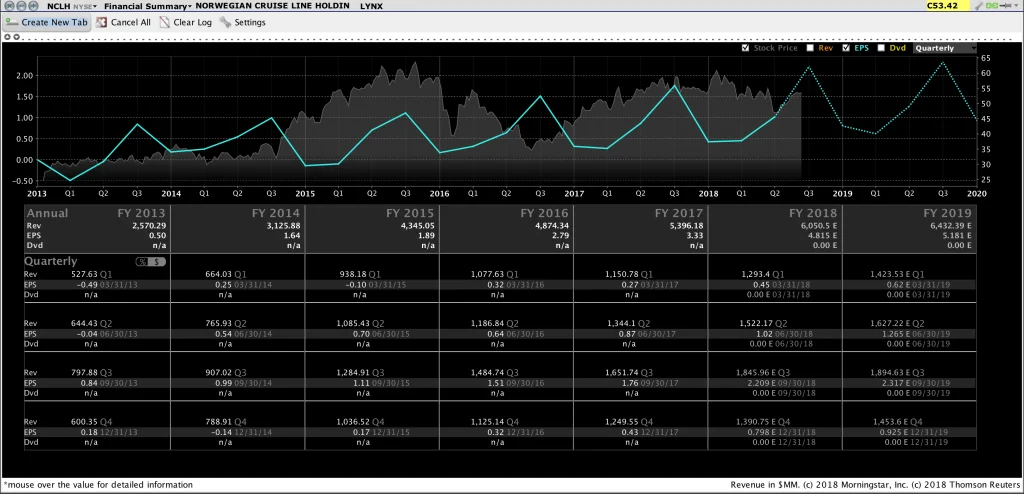The height and width of the screenshot is (494, 1024).
Task: Click the Cancel All button label
Action: pos(131,22)
